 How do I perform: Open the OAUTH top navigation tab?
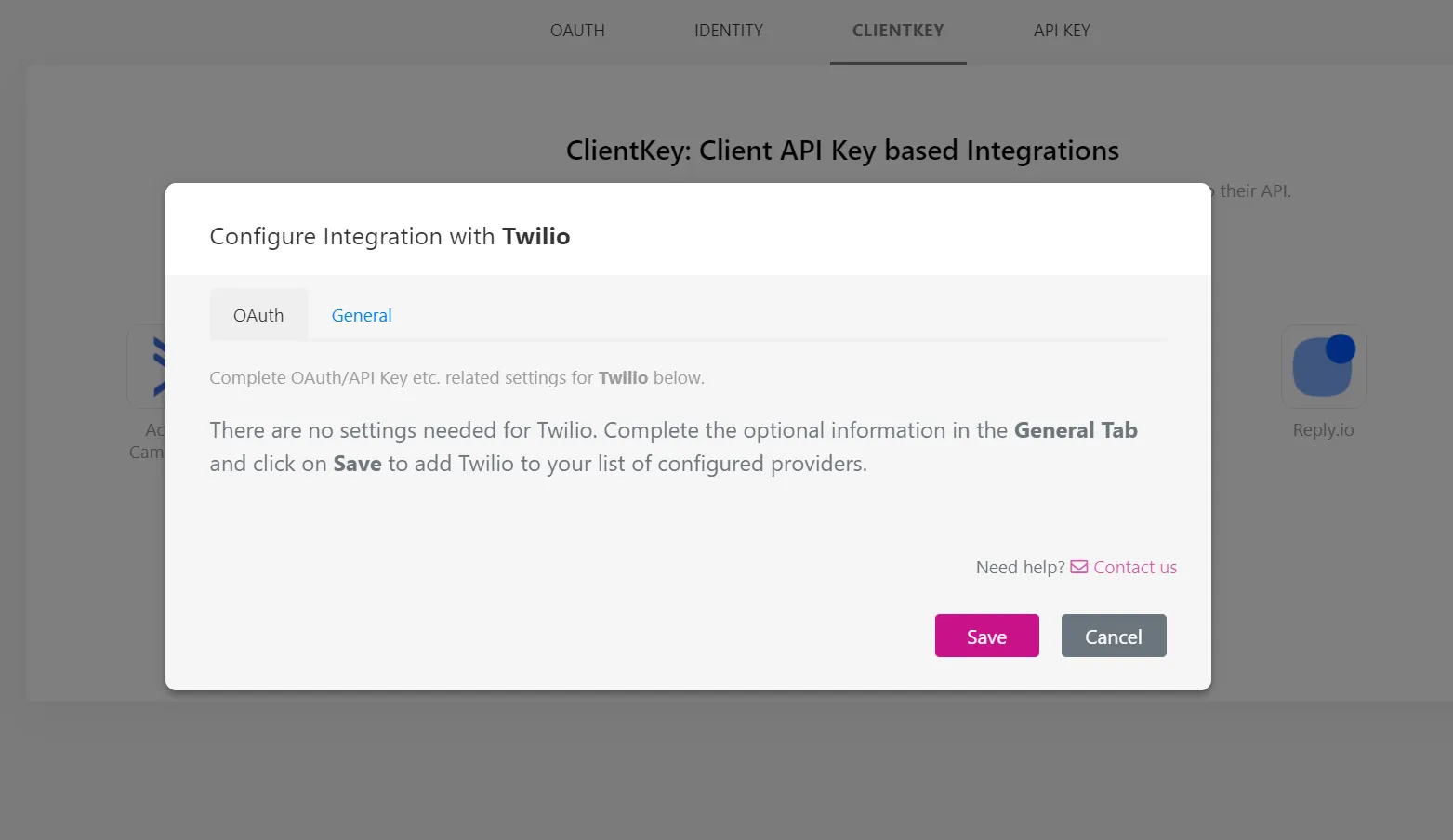point(577,31)
